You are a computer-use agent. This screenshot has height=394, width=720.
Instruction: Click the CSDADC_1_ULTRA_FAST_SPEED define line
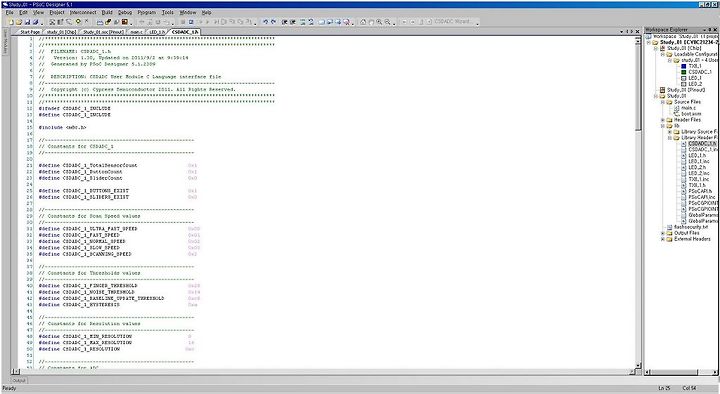tap(119, 229)
